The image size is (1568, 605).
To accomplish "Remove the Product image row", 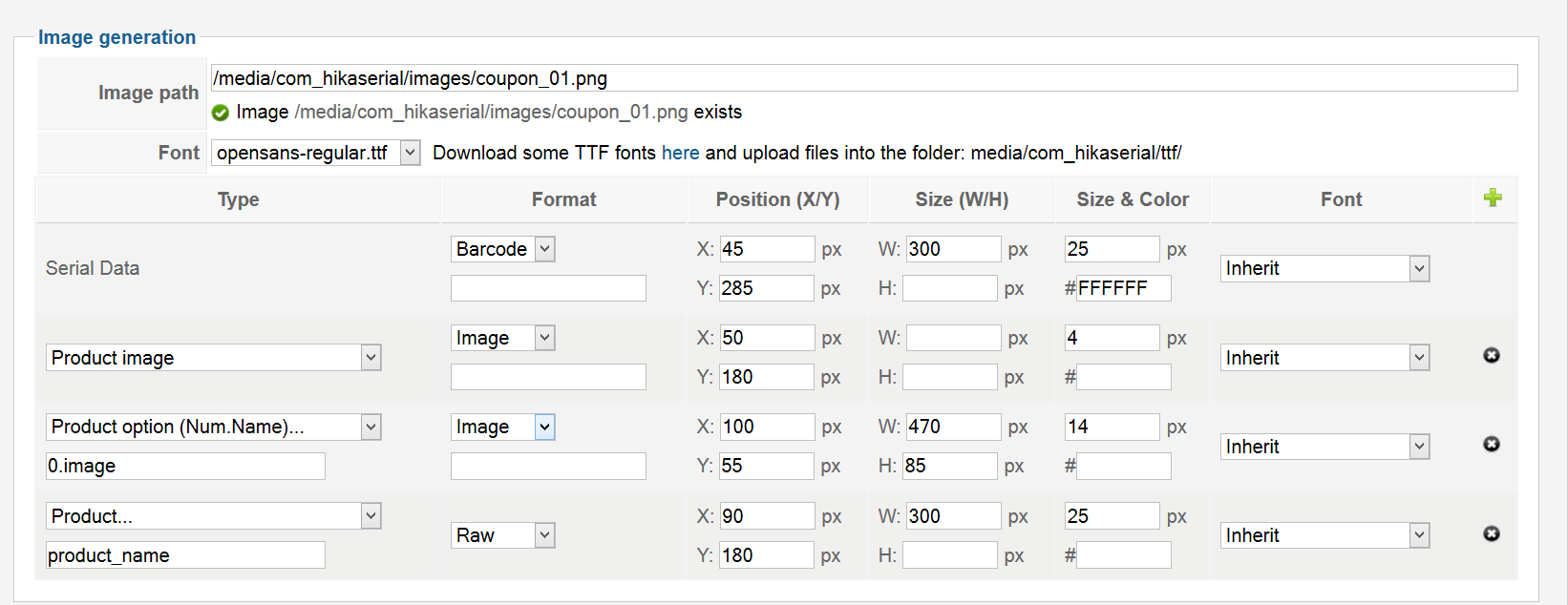I will 1492,355.
